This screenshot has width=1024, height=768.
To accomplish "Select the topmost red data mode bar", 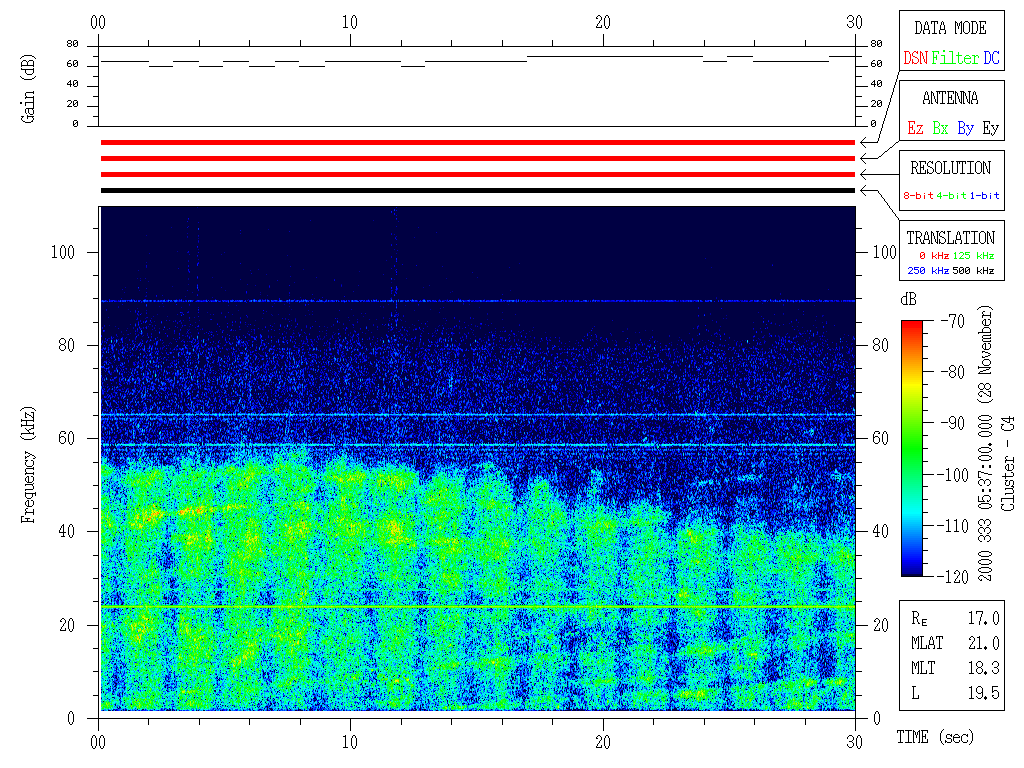I will pyautogui.click(x=477, y=143).
